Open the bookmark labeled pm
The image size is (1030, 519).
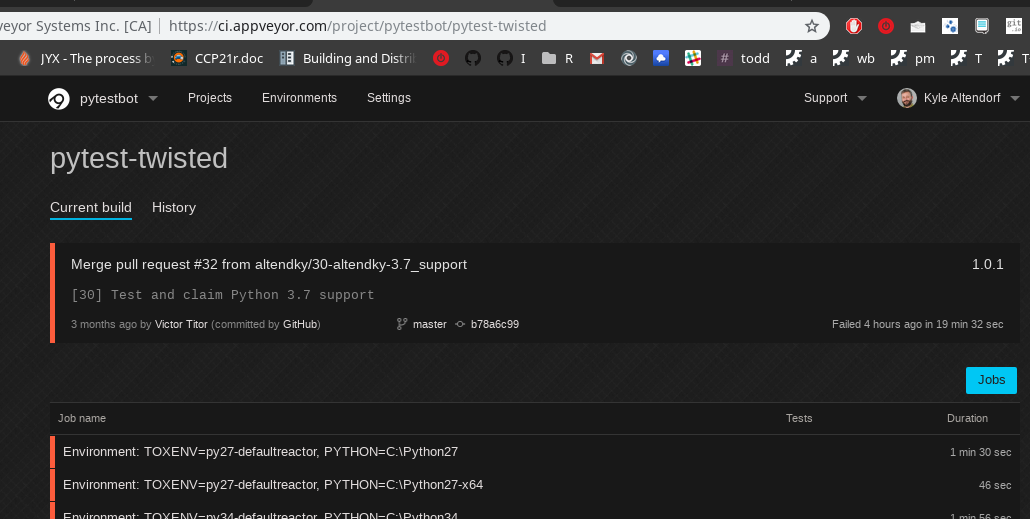point(912,58)
